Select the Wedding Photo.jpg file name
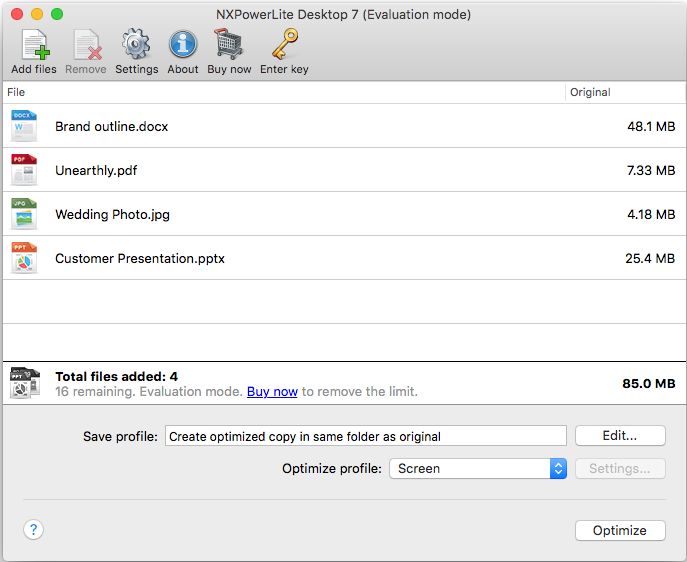This screenshot has height=562, width=687. (113, 215)
